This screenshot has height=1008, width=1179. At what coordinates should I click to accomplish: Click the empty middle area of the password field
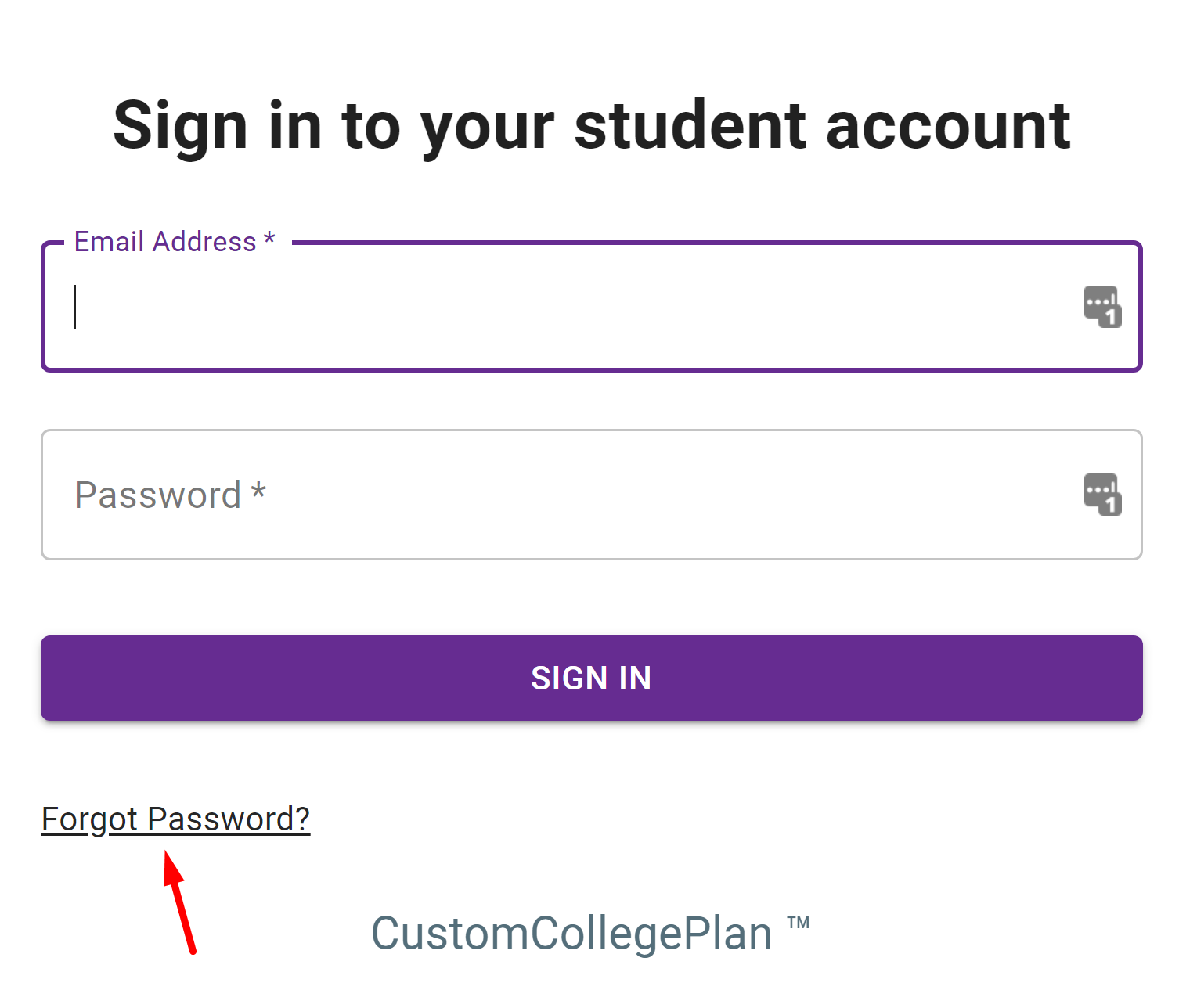[x=673, y=495]
